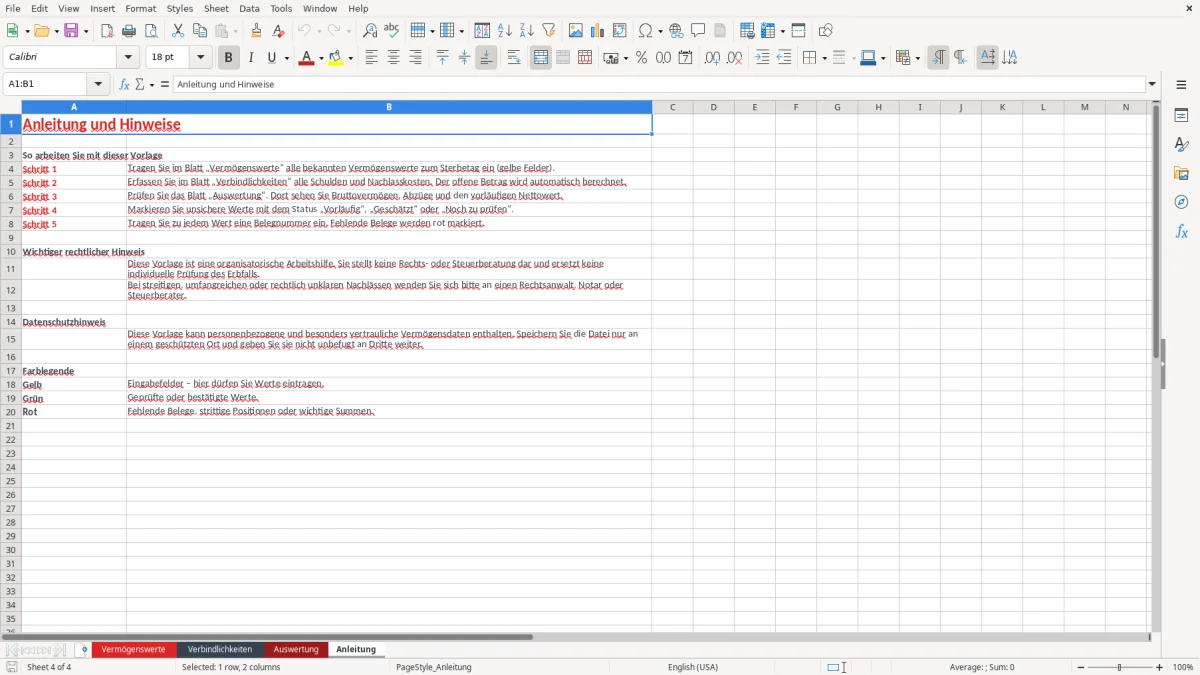The image size is (1200, 675).
Task: Toggle Underline formatting
Action: pyautogui.click(x=271, y=58)
